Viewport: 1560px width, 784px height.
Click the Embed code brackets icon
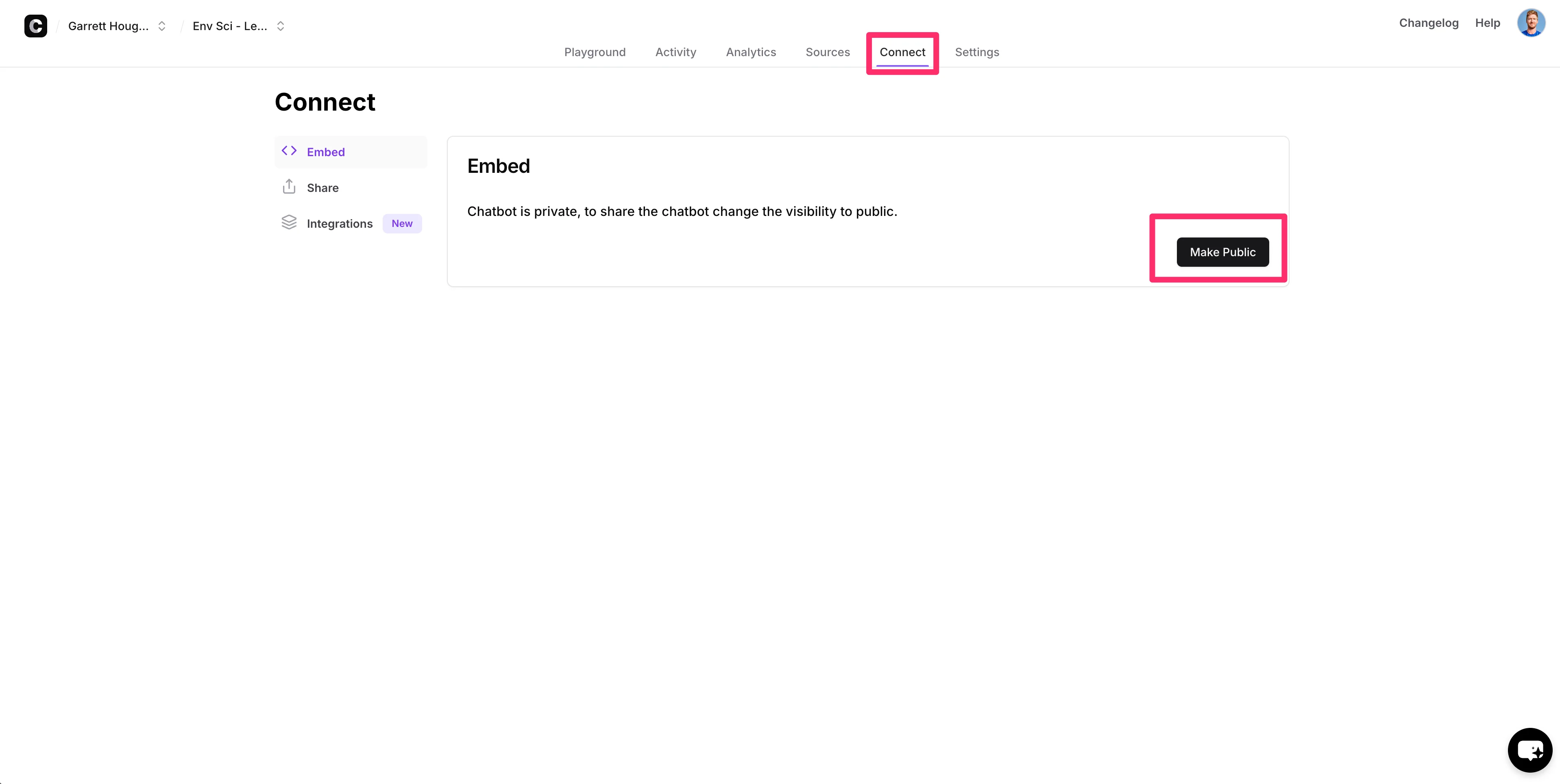coord(289,151)
